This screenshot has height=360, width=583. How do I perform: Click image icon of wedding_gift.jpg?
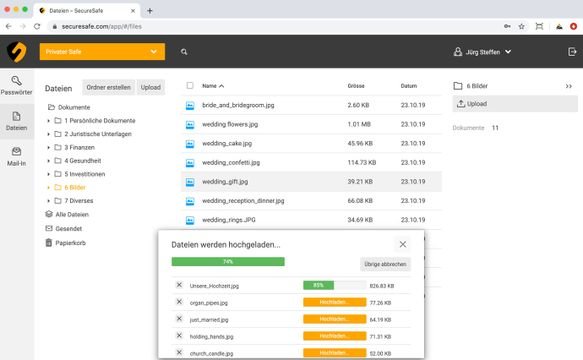click(x=190, y=182)
